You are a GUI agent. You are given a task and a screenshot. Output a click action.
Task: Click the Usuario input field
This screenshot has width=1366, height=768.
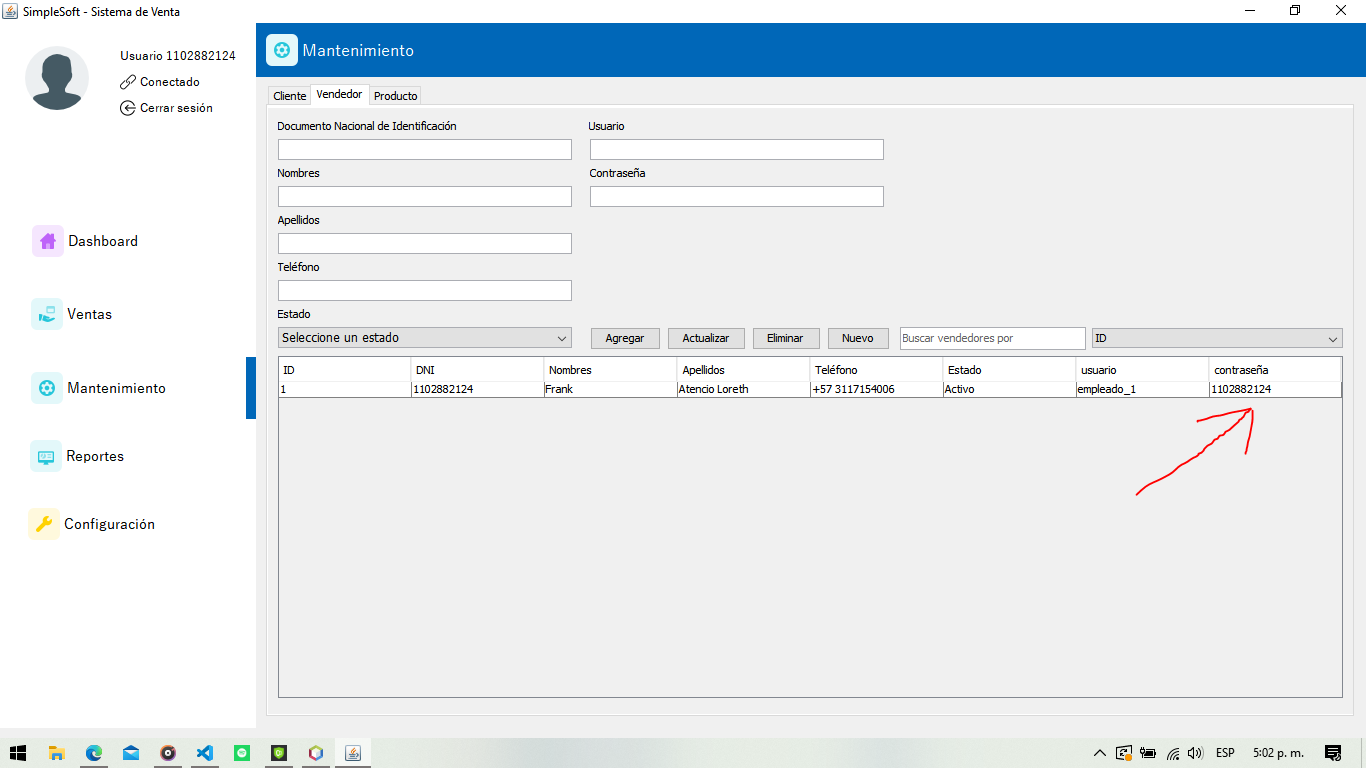coord(737,150)
